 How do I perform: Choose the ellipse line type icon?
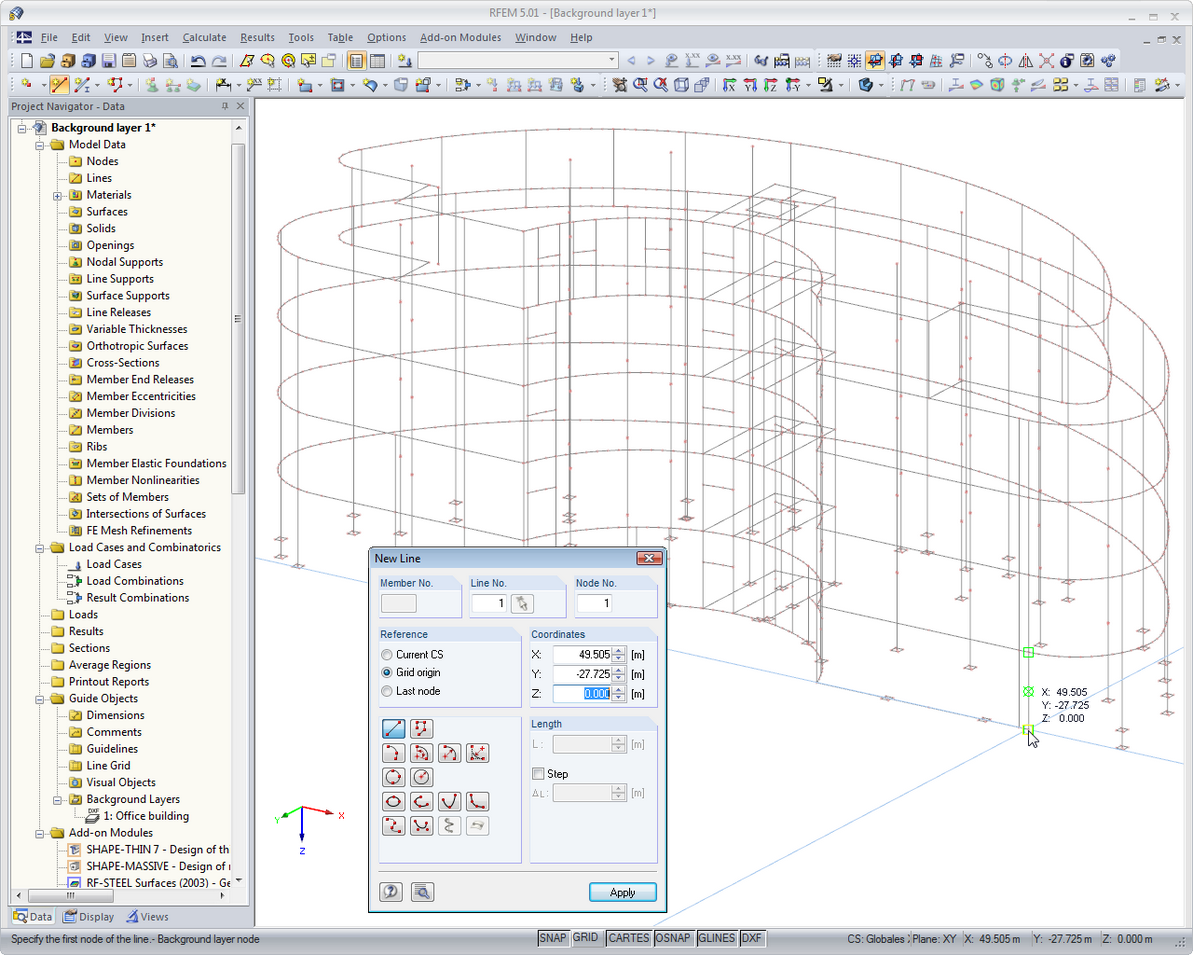point(394,801)
